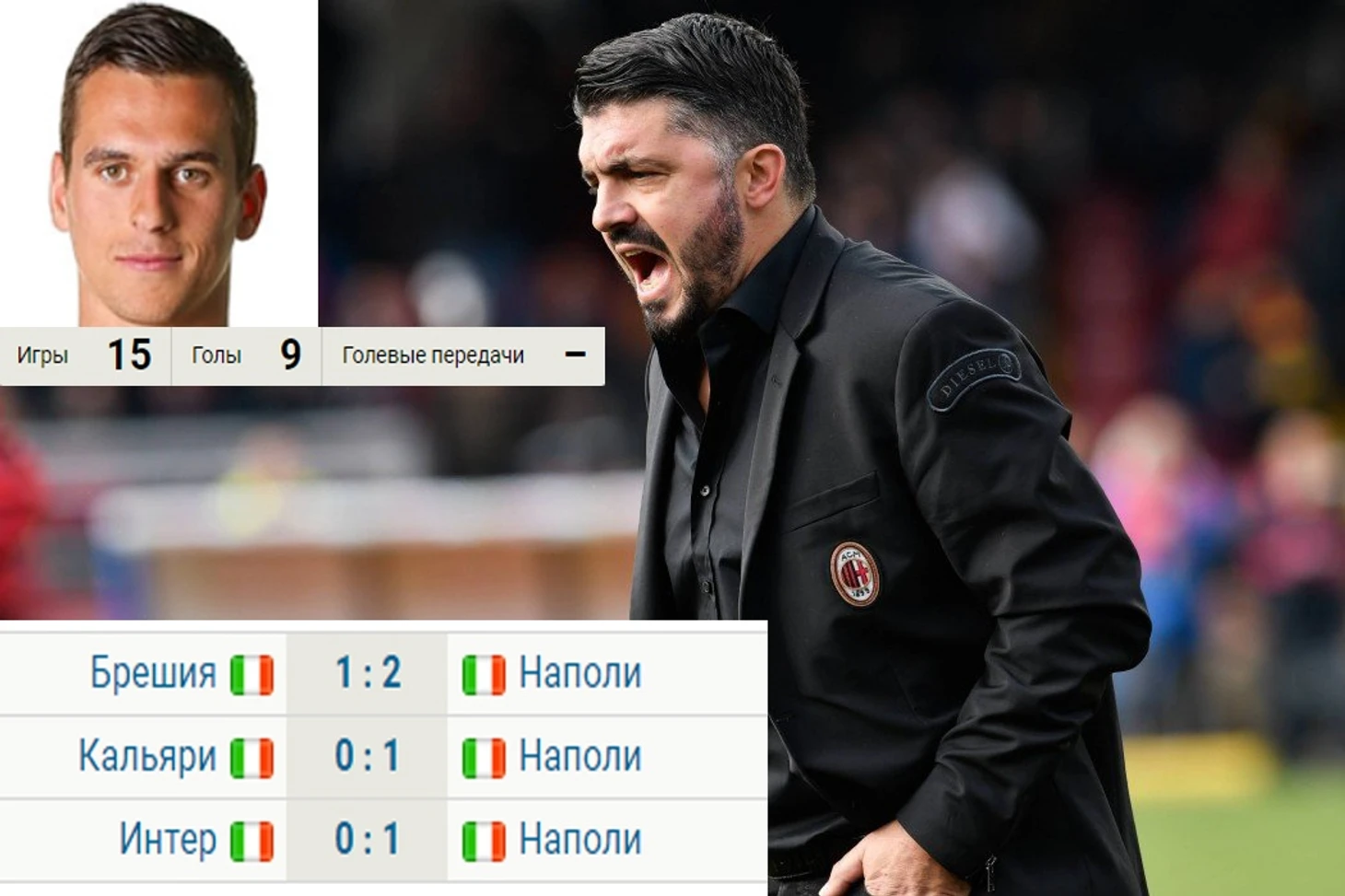Select the Голевые передачи stat cell

pos(463,355)
